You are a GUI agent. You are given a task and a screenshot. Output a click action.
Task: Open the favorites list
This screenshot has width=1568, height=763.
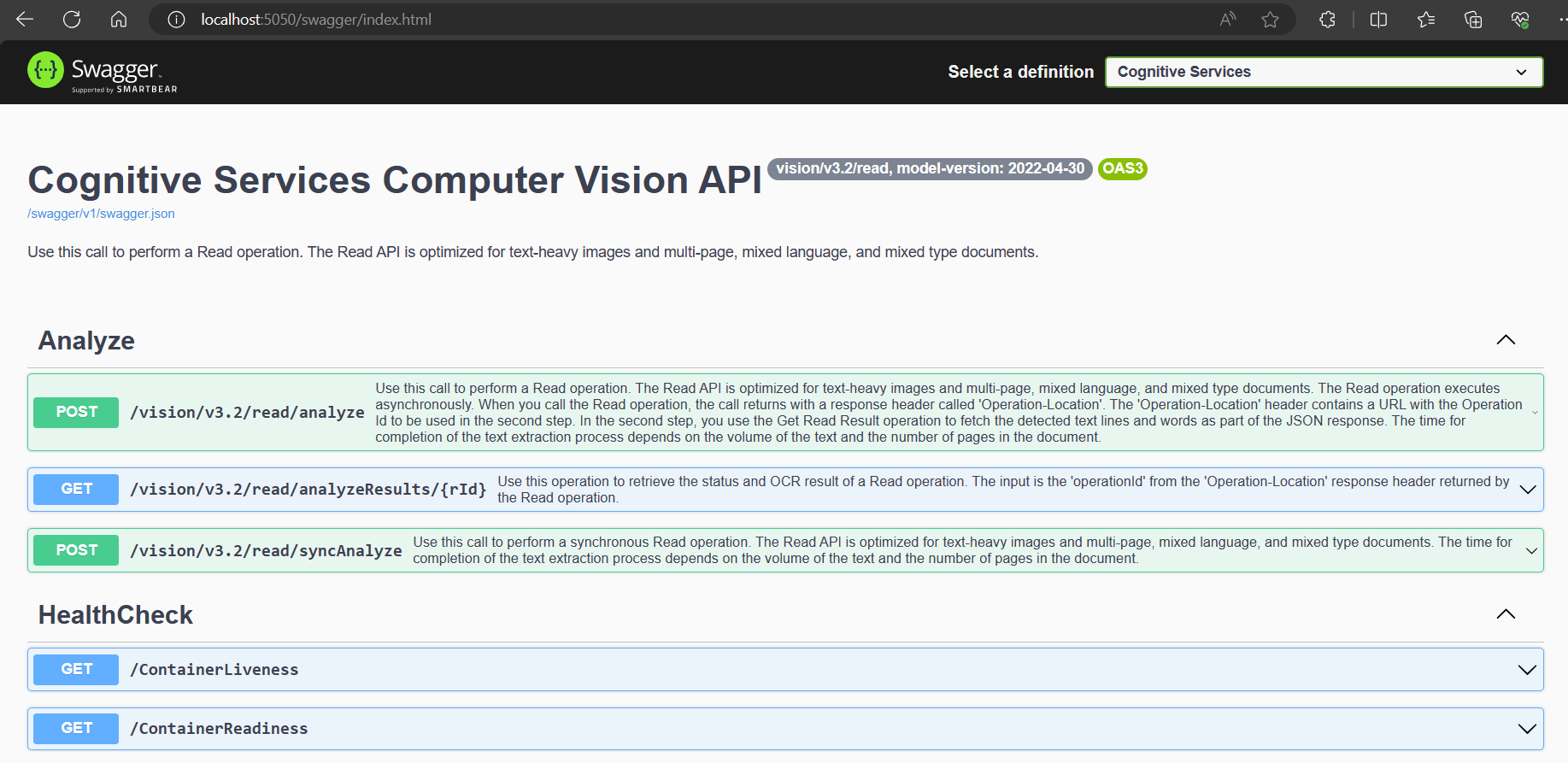pos(1425,19)
